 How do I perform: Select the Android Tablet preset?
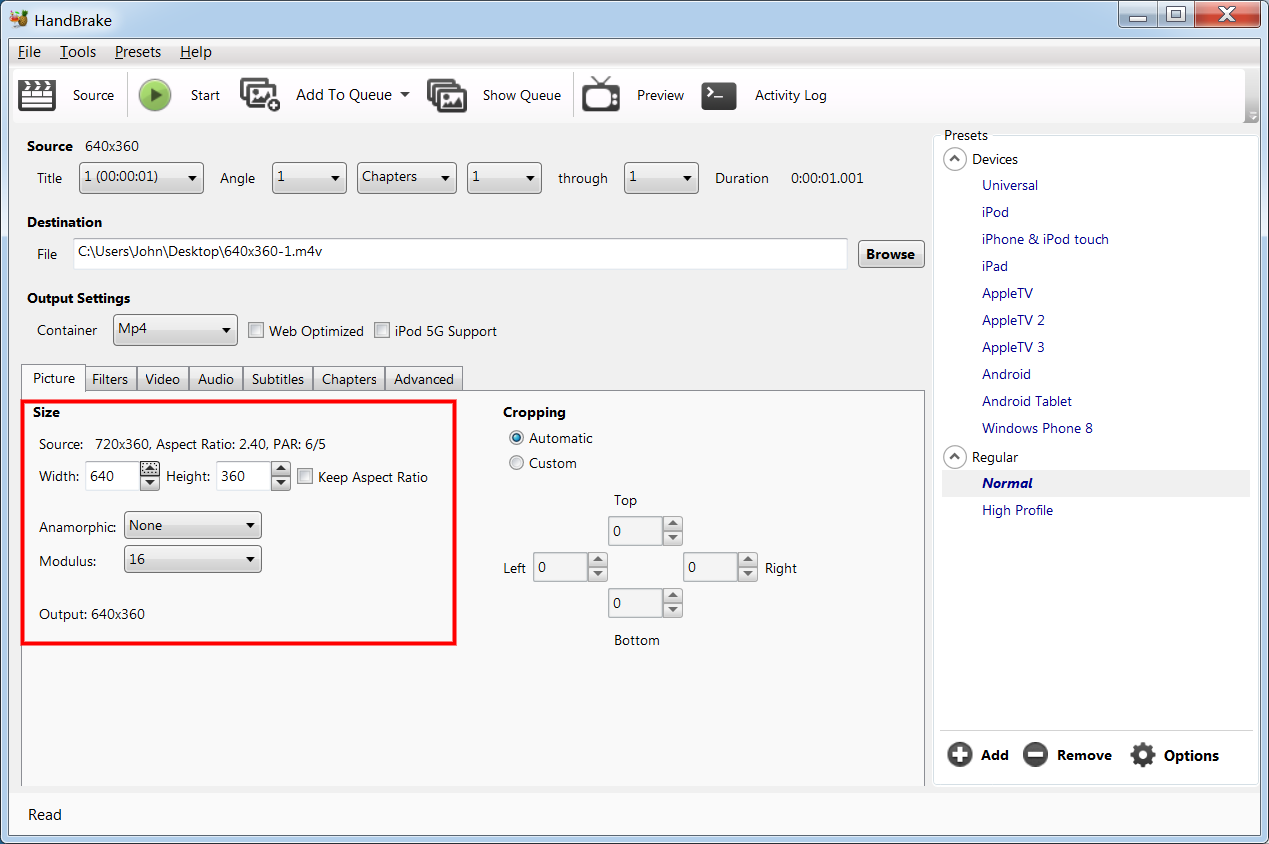pyautogui.click(x=1027, y=401)
